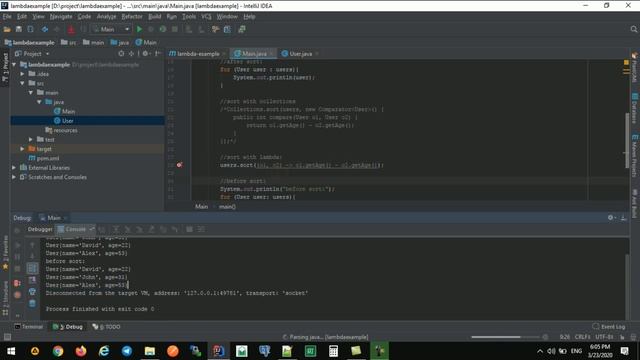Screen dimensions: 640x360
Task: Open Project Structure from the toolbar icon
Action: pyautogui.click(x=227, y=29)
